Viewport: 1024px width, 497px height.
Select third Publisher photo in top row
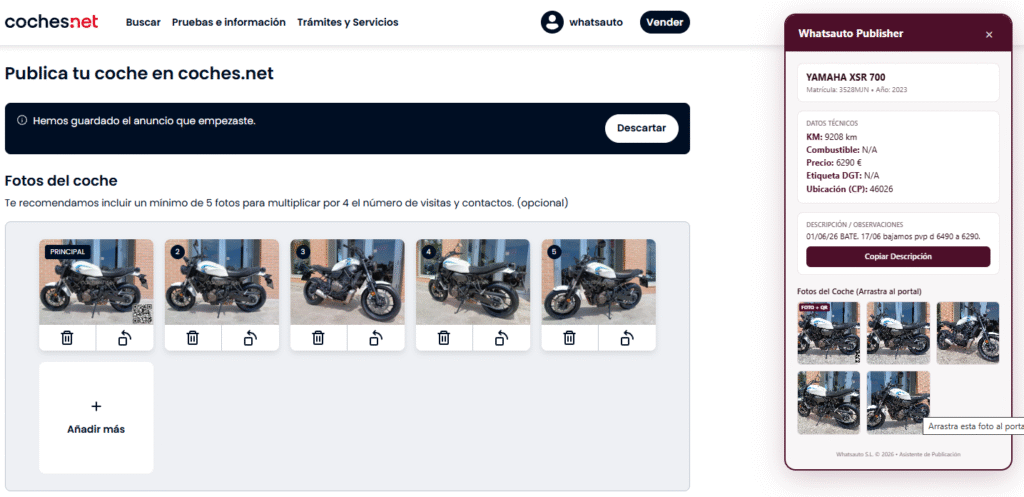click(967, 333)
